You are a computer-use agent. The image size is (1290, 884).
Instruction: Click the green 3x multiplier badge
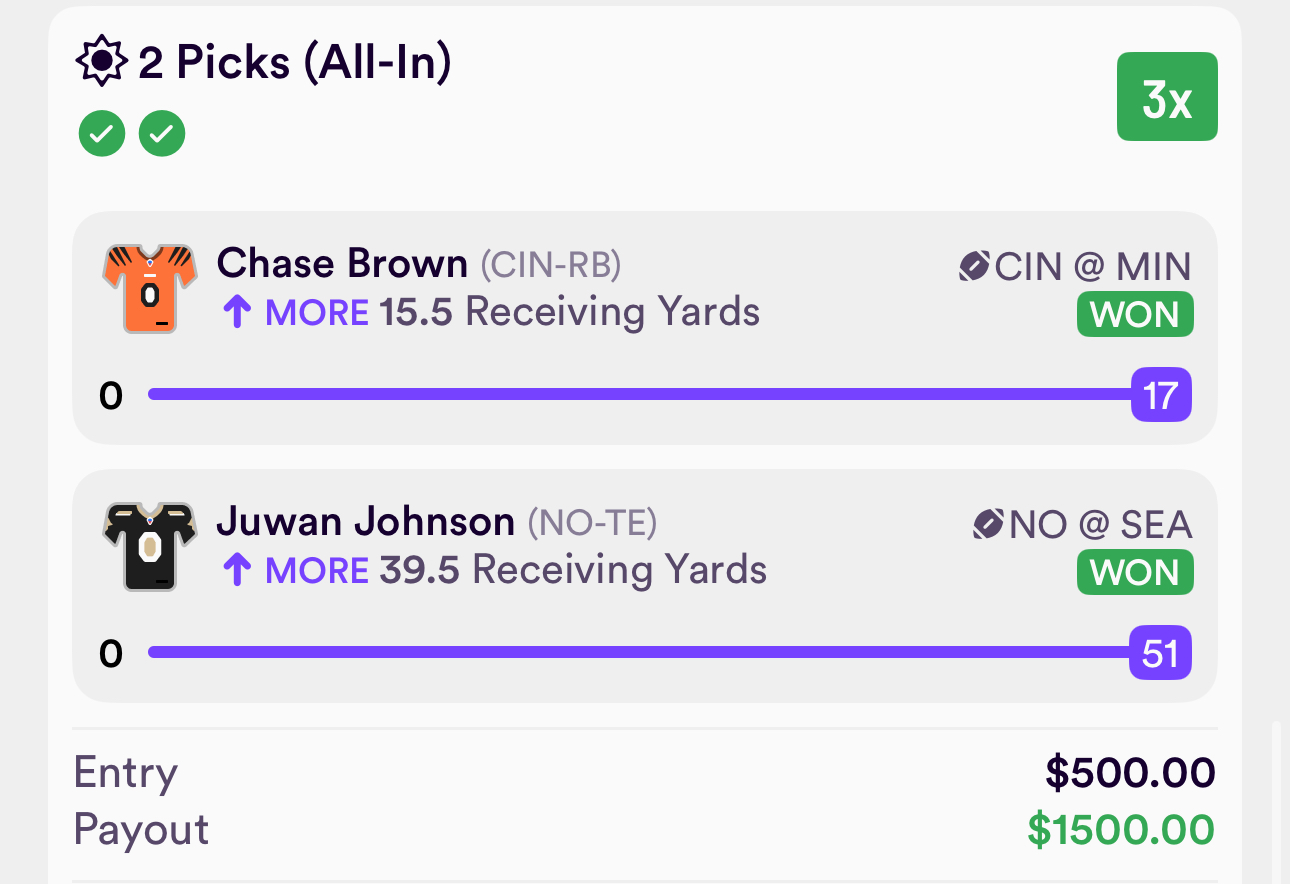pyautogui.click(x=1167, y=97)
